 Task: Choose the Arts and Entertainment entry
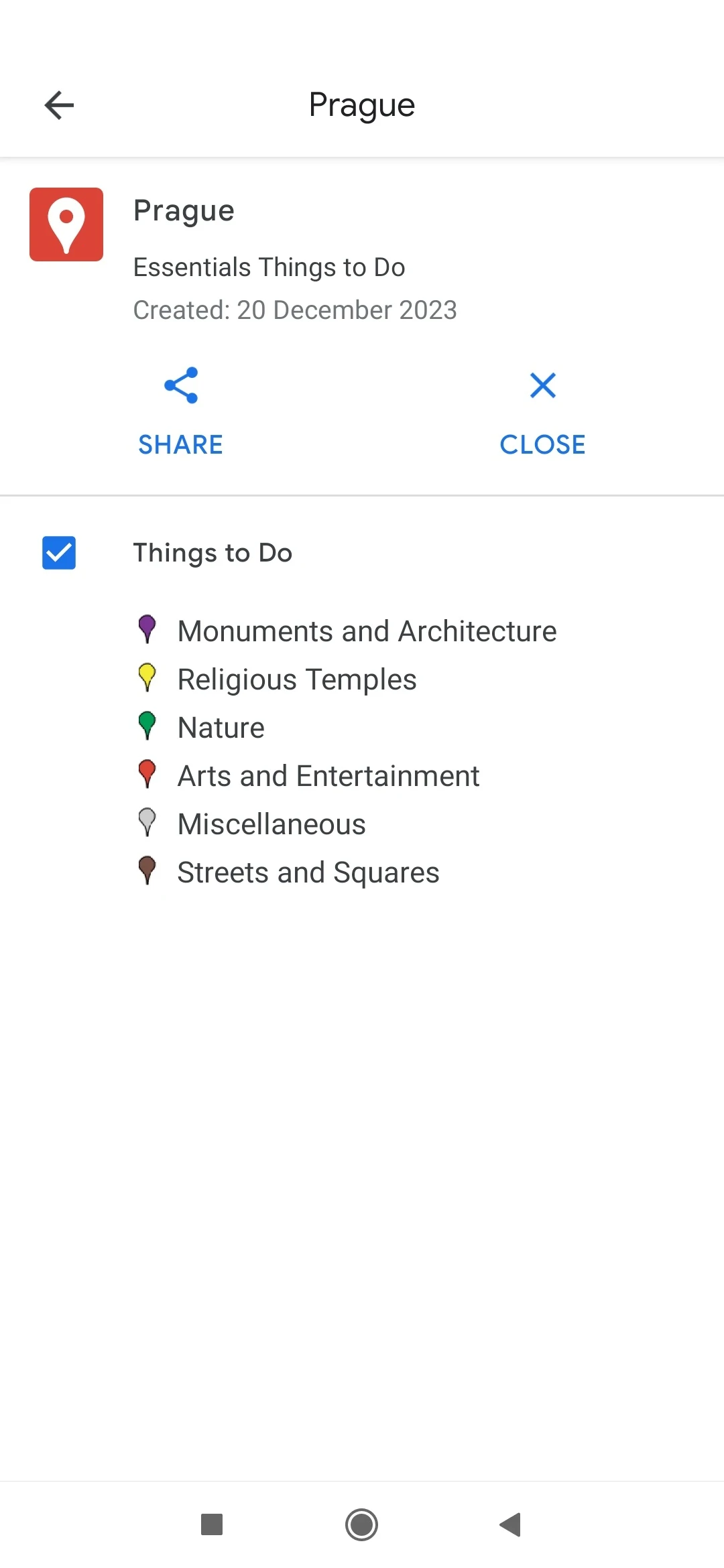point(328,776)
